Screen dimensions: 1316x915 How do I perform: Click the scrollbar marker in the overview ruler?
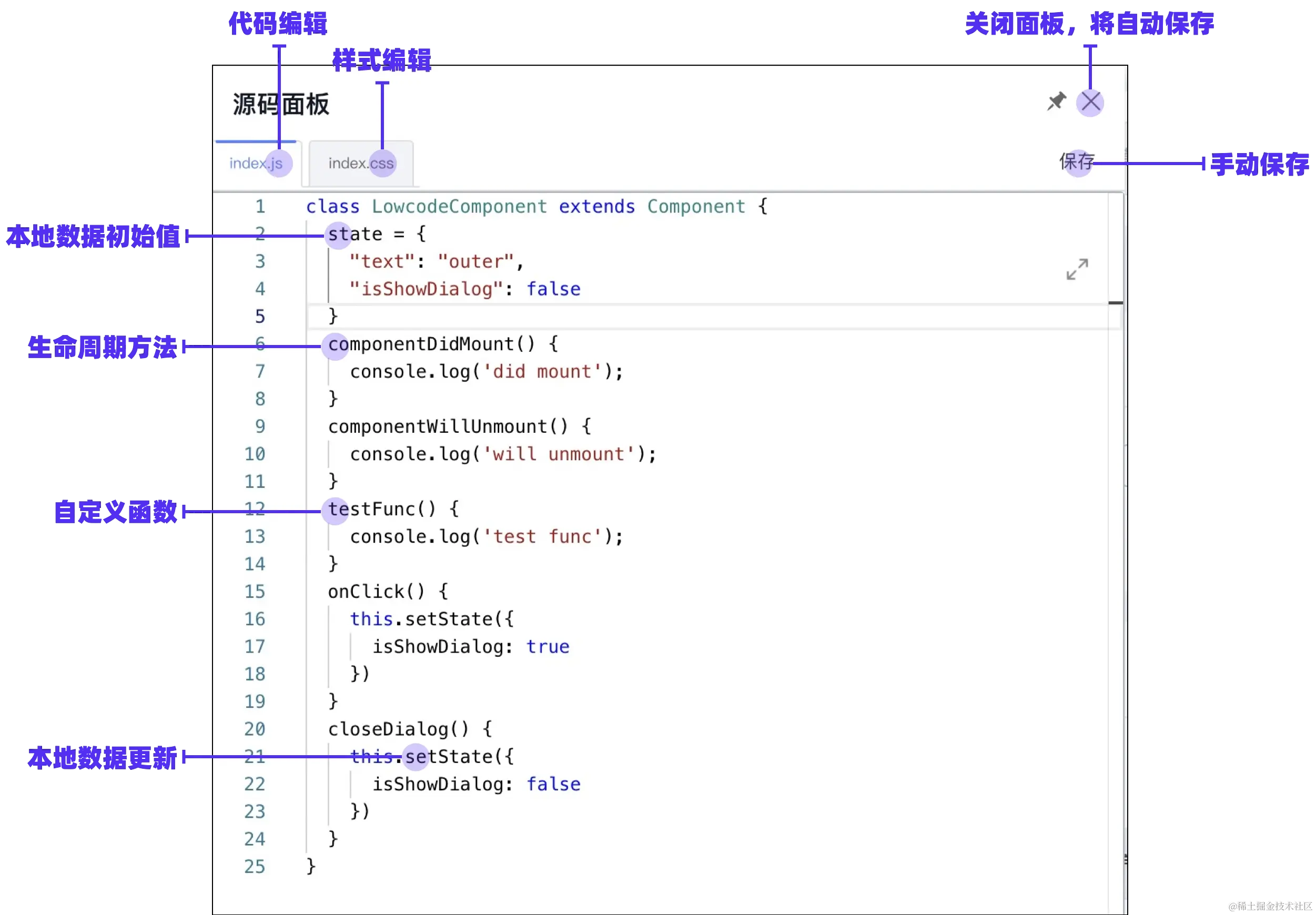pos(1116,302)
